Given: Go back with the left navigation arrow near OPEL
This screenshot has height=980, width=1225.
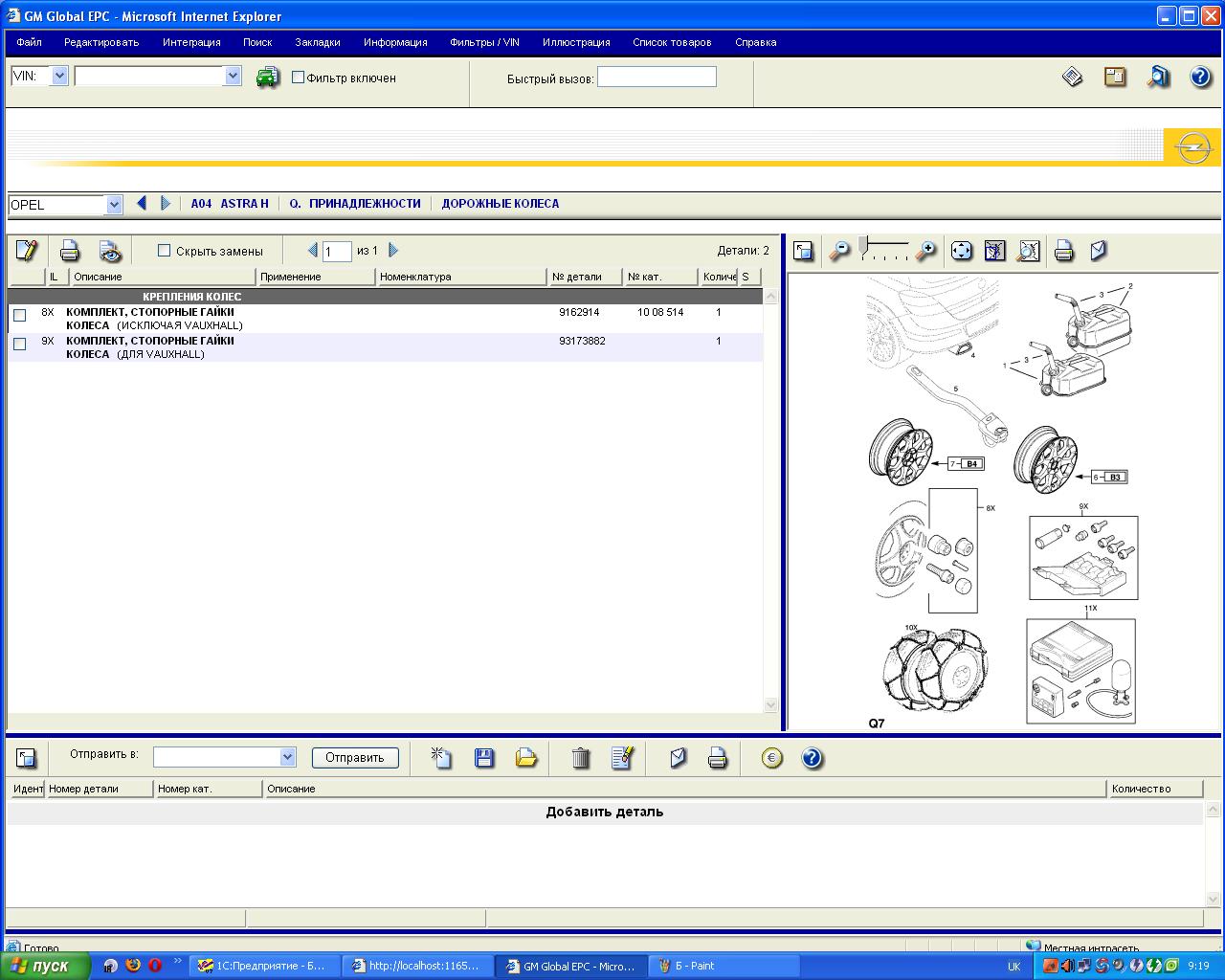Looking at the screenshot, I should coord(142,203).
